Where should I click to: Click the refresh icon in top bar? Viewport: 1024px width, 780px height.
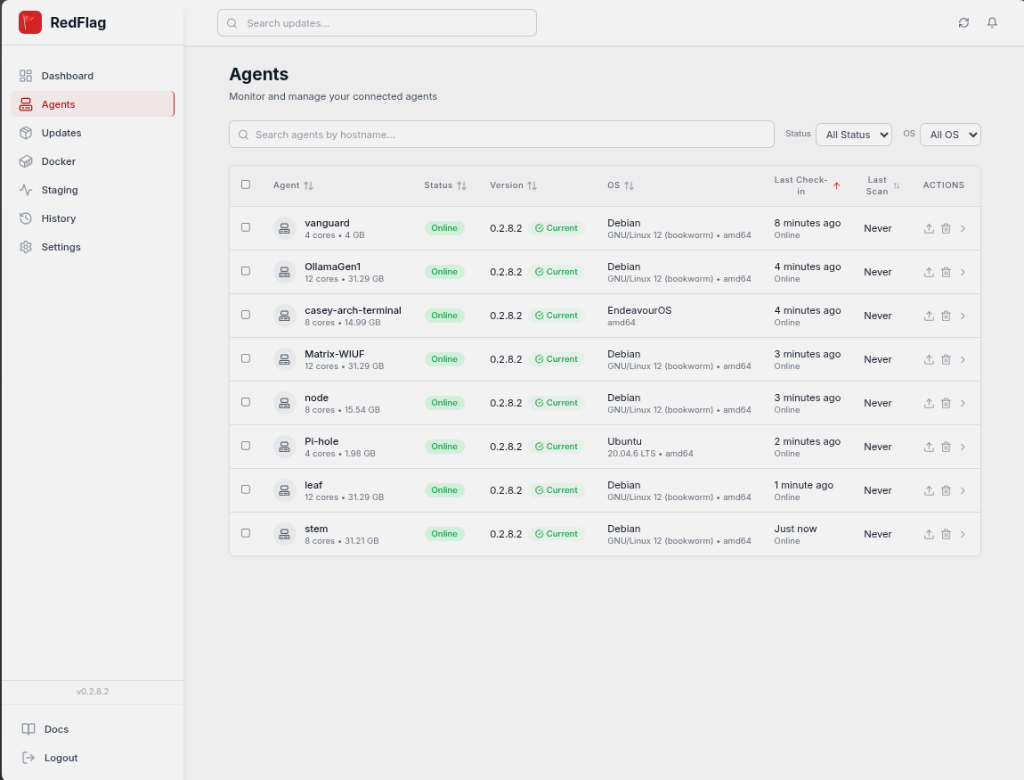963,23
